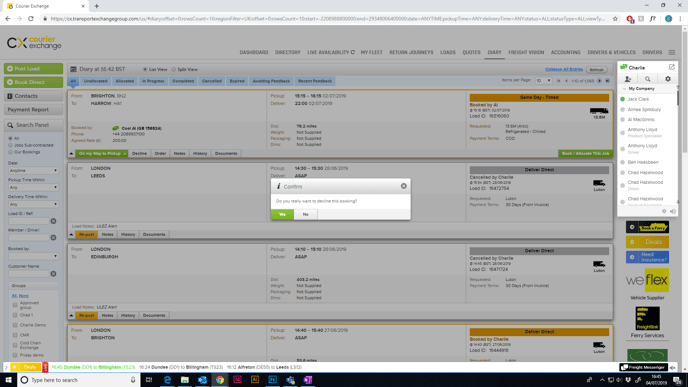Clear the Load ID / Ref field
This screenshot has width=688, height=387.
pyautogui.click(x=53, y=221)
